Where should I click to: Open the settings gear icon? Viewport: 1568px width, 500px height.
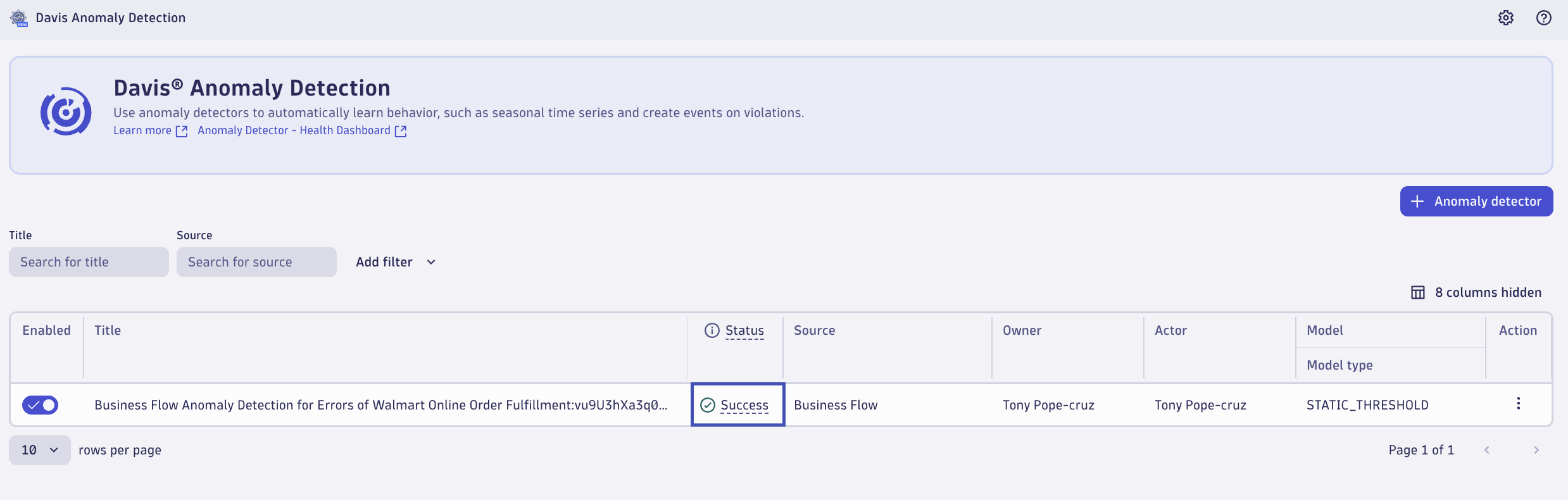[x=1506, y=18]
